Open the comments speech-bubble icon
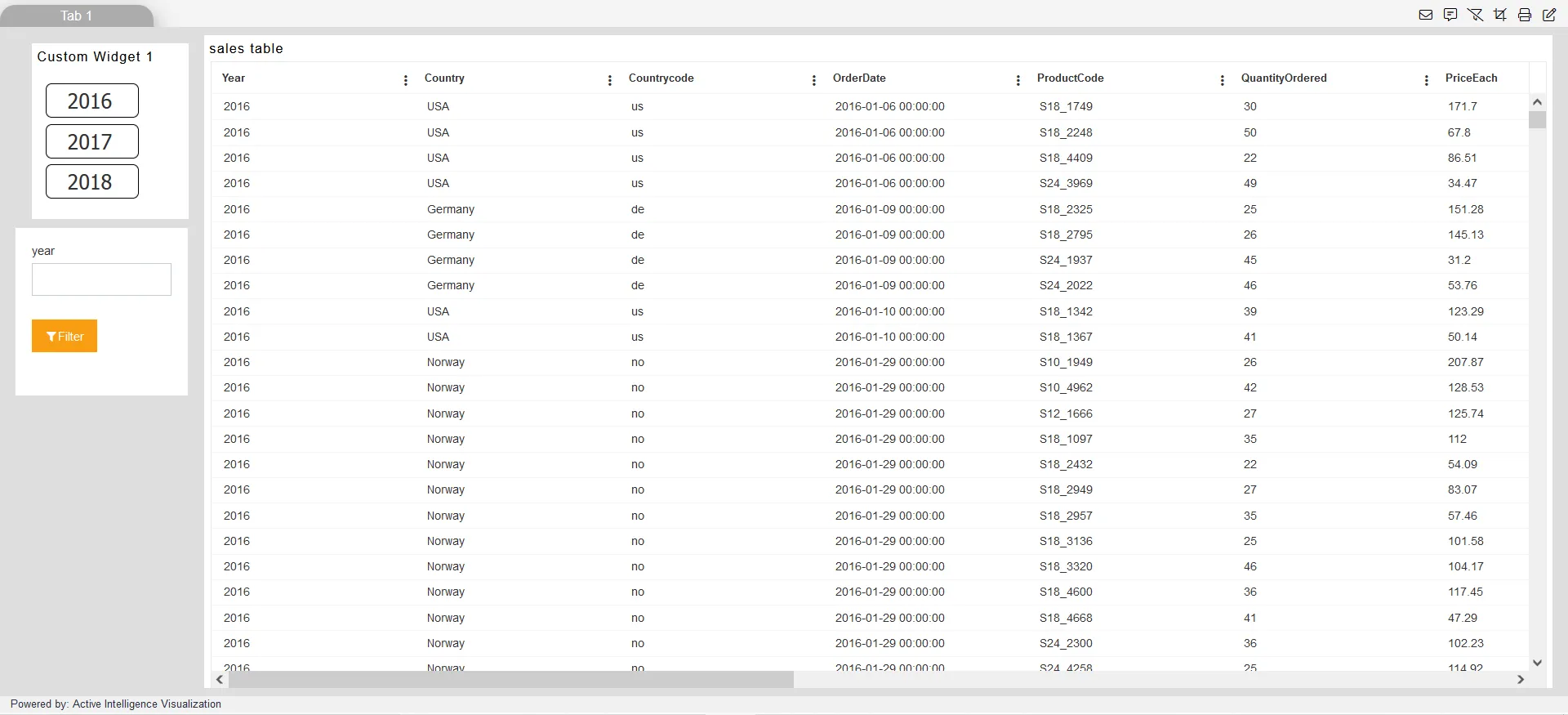Screen dimensions: 1568x715 [x=1450, y=15]
